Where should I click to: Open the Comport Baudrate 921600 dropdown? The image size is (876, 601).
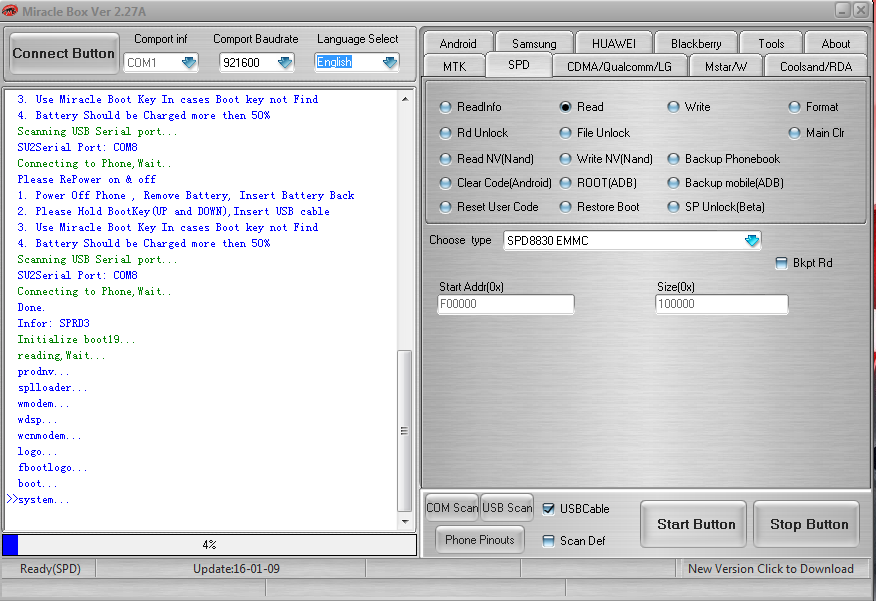[285, 62]
